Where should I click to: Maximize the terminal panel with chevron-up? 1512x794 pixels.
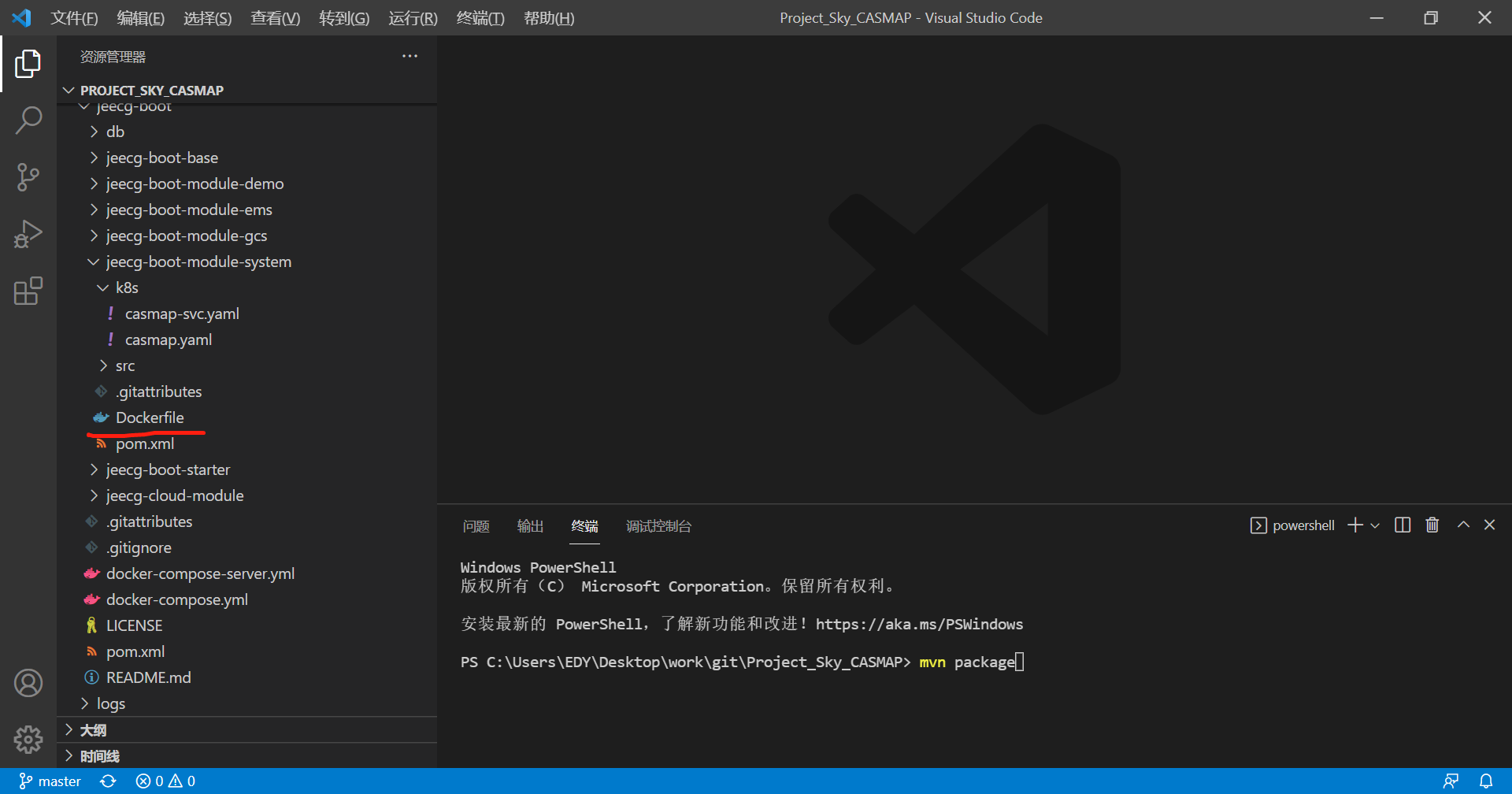coord(1463,525)
